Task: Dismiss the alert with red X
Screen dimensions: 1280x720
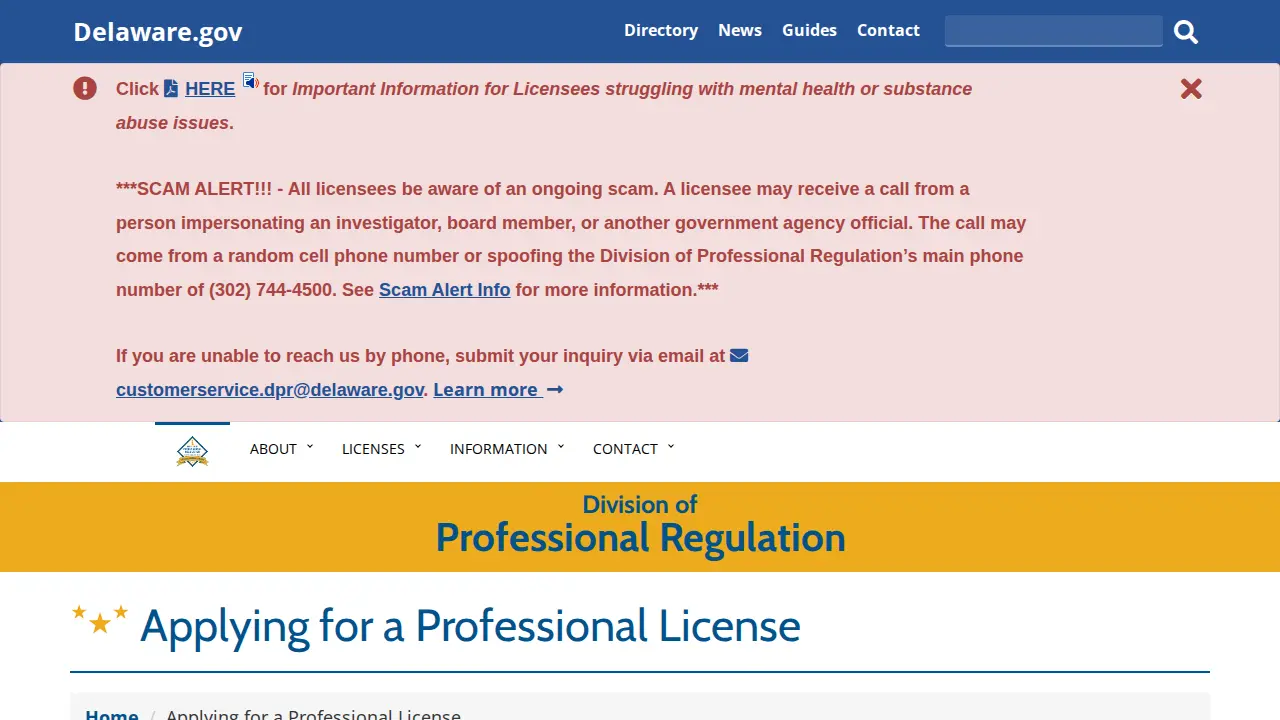Action: (x=1191, y=89)
